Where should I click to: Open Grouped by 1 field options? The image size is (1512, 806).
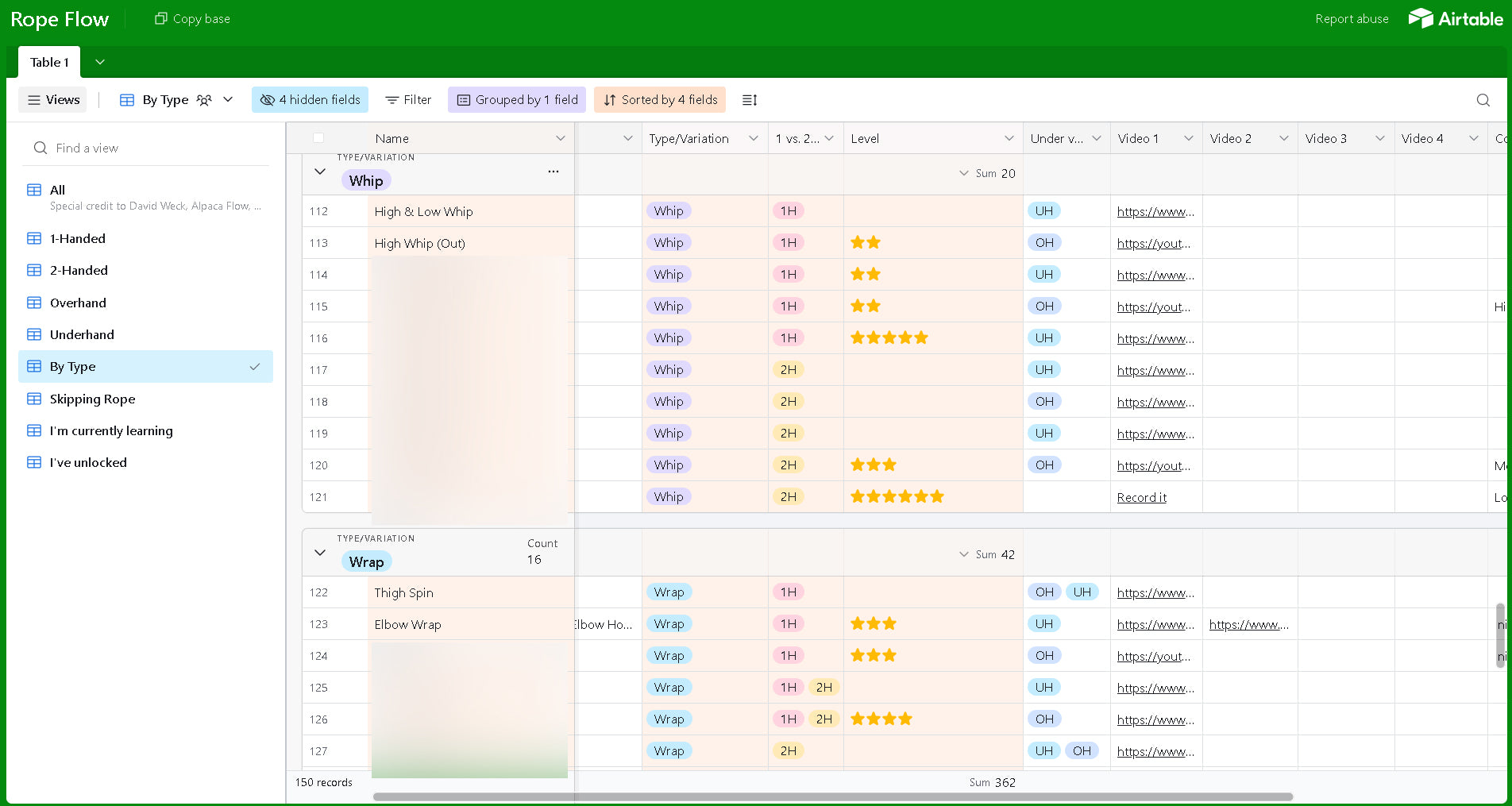[x=517, y=99]
